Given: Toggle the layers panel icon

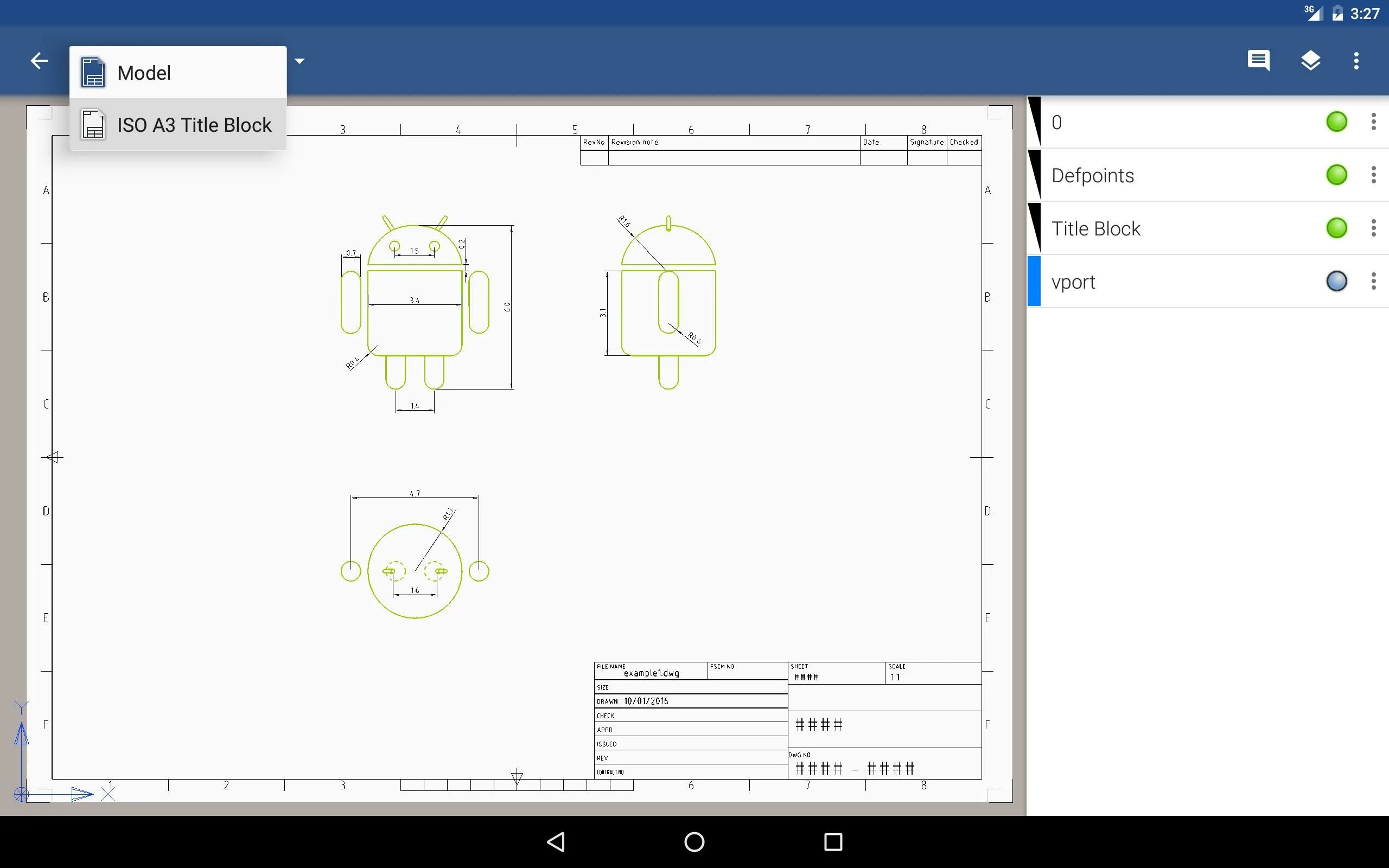Looking at the screenshot, I should [x=1310, y=60].
